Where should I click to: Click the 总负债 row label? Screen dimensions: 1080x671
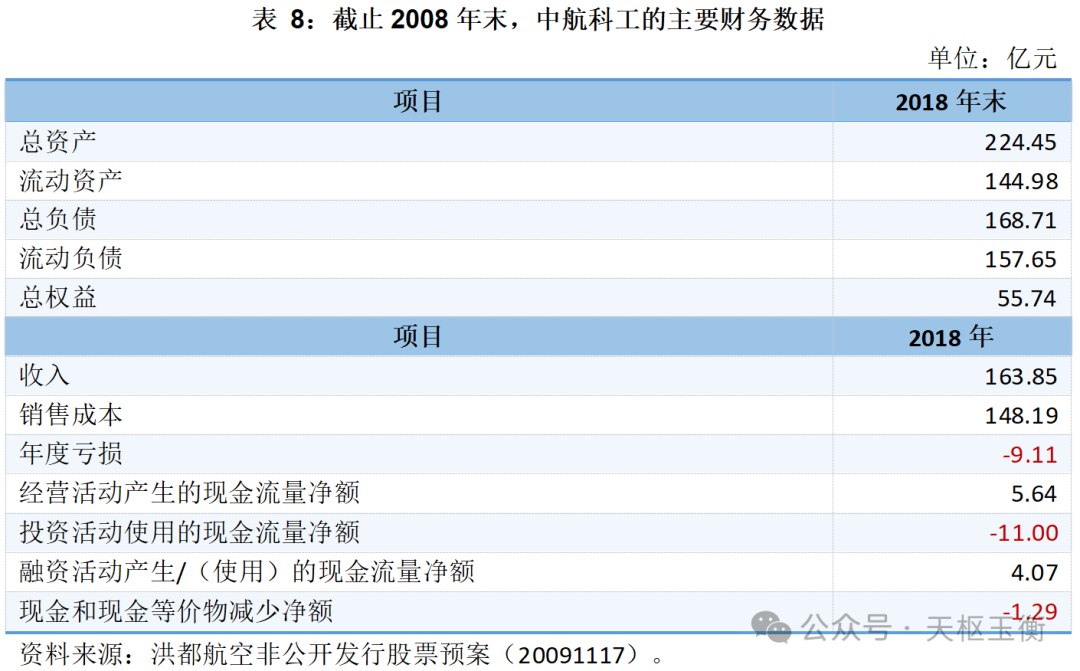[x=58, y=220]
